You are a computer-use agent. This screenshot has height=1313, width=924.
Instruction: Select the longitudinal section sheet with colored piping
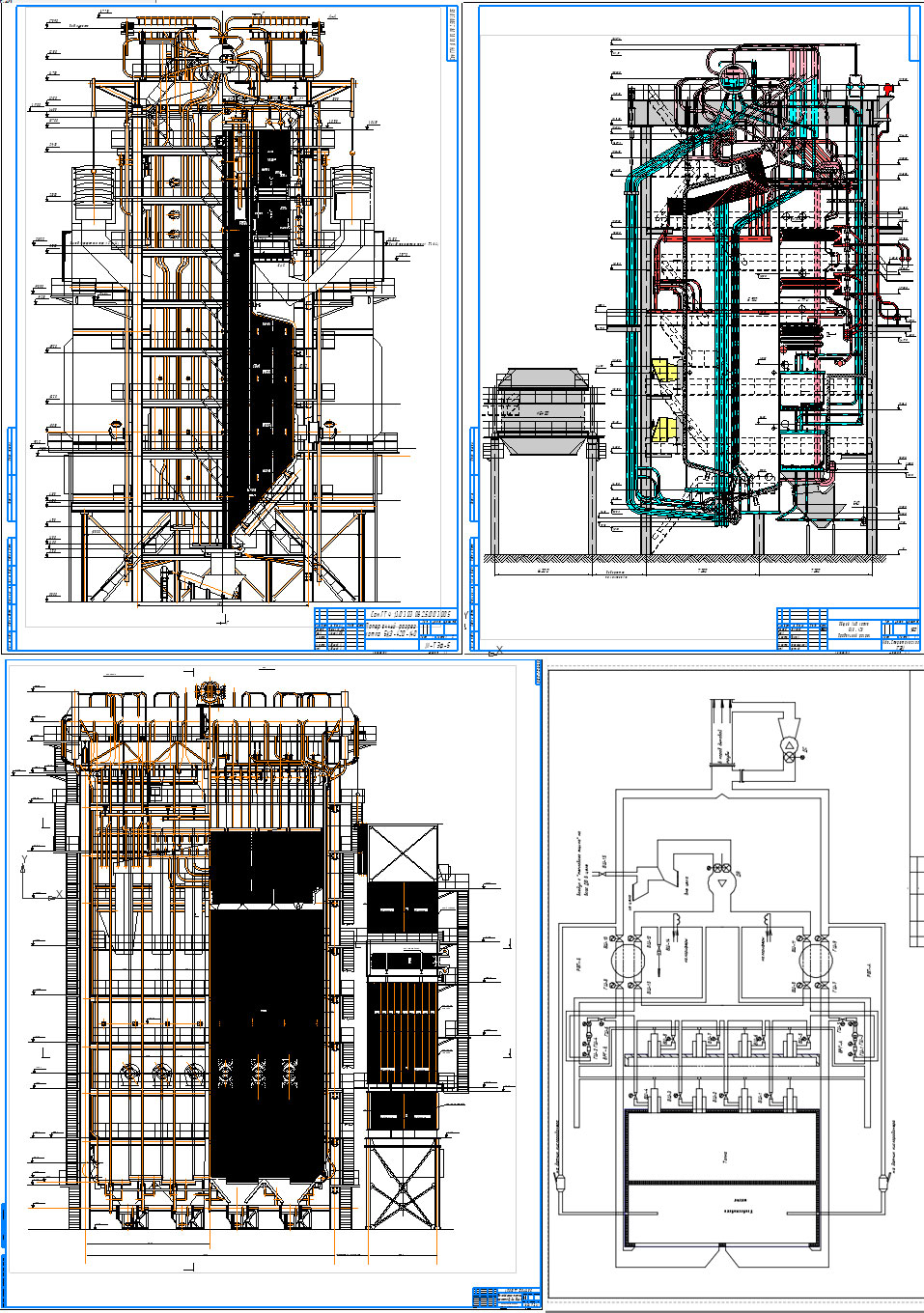click(x=694, y=329)
